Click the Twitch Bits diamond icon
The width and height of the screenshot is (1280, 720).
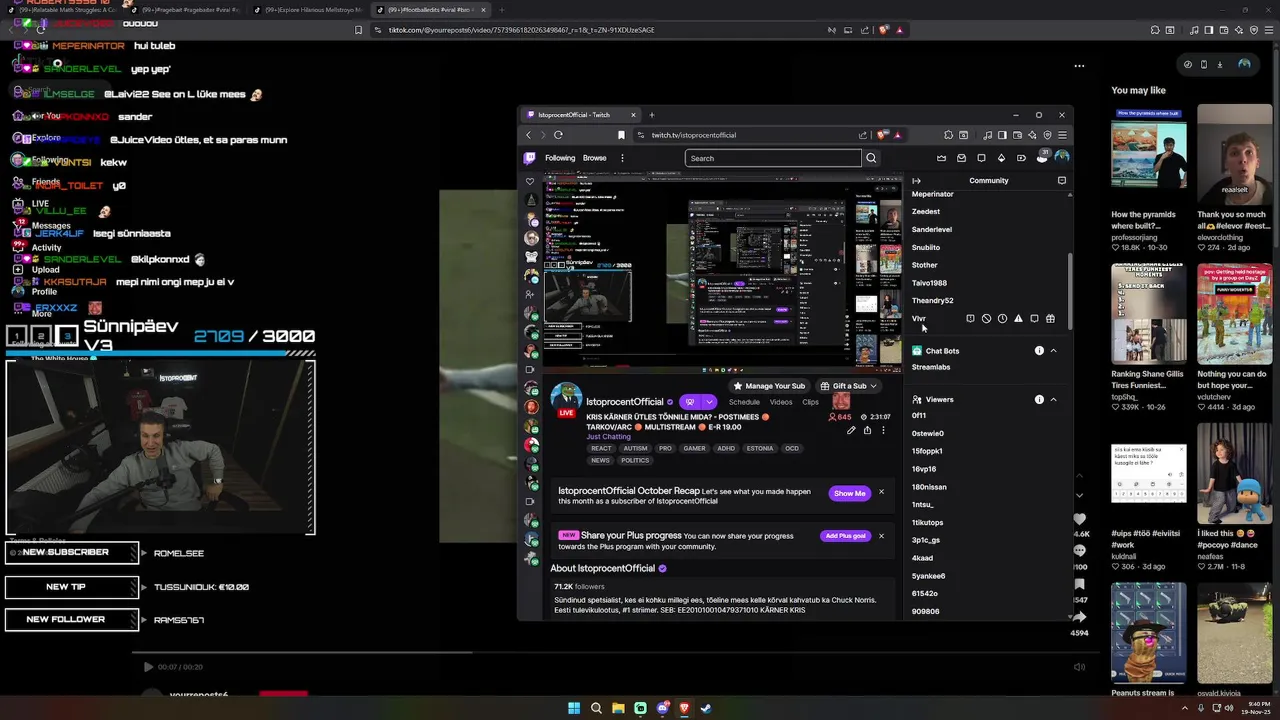(1001, 158)
